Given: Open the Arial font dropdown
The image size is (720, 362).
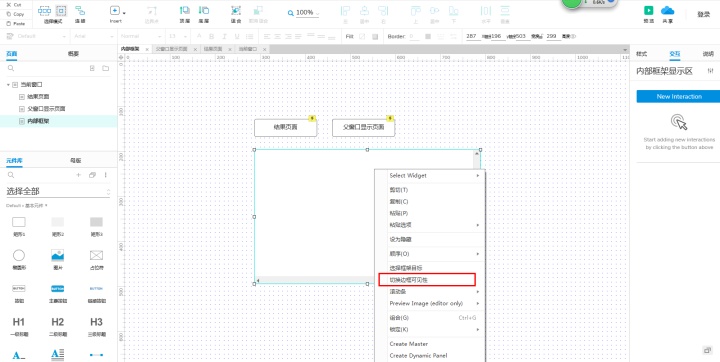Looking at the screenshot, I should [93, 36].
